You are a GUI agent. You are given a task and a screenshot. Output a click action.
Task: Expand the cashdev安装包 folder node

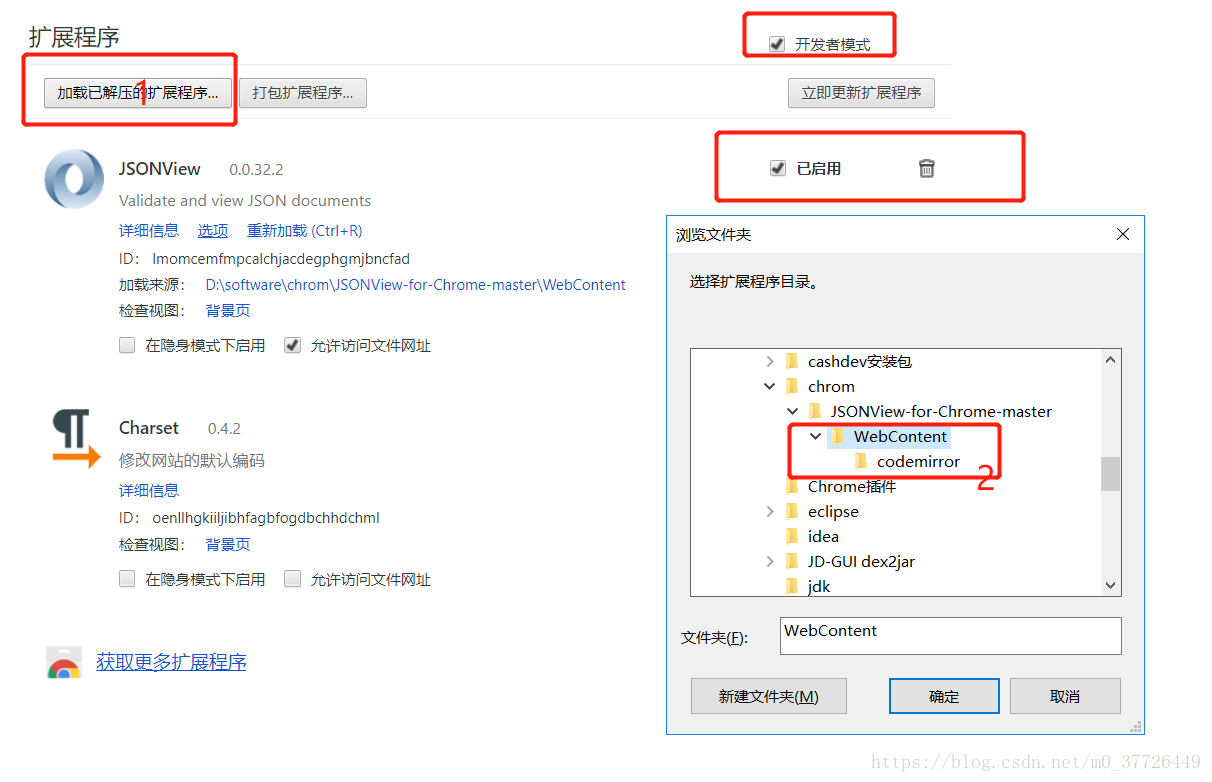(x=769, y=361)
